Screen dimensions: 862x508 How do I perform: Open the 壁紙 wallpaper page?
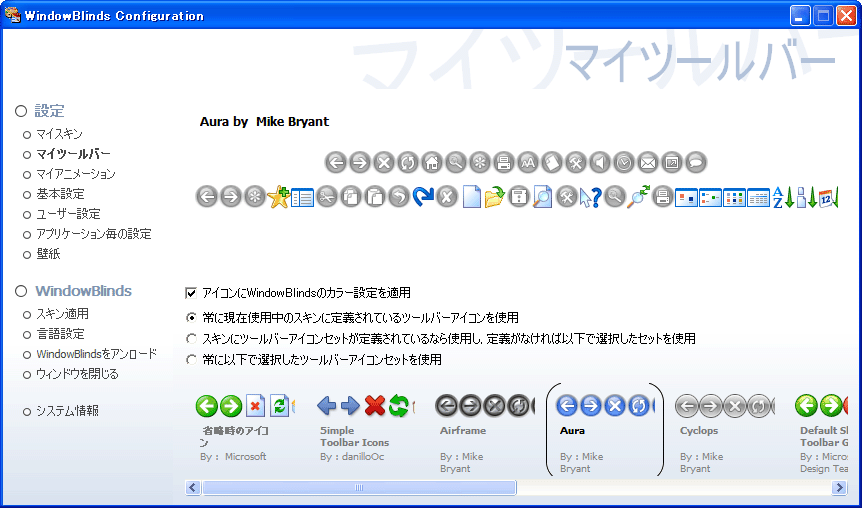[48, 254]
